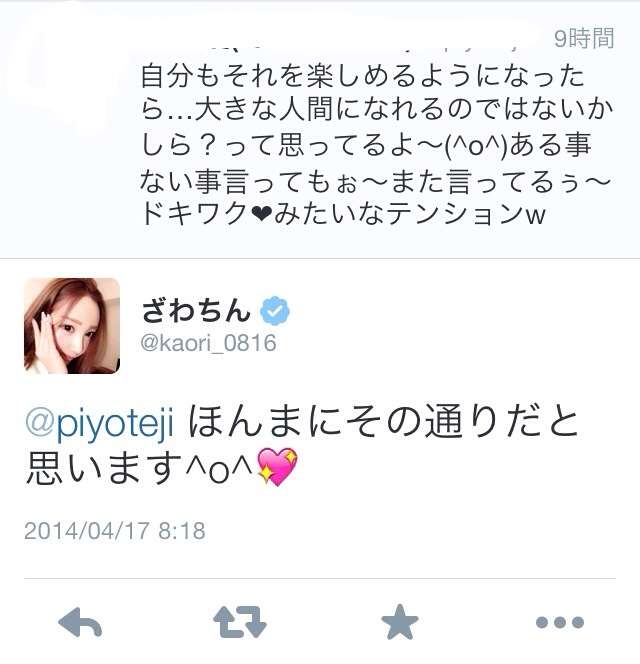Retweet this tweet with the retweet icon

coord(240,622)
